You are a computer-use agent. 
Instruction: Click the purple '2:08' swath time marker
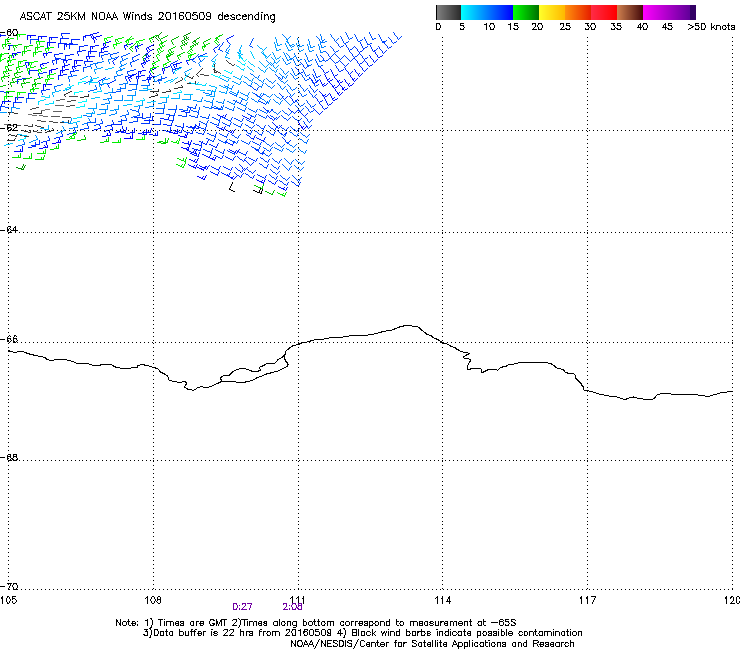pyautogui.click(x=293, y=607)
